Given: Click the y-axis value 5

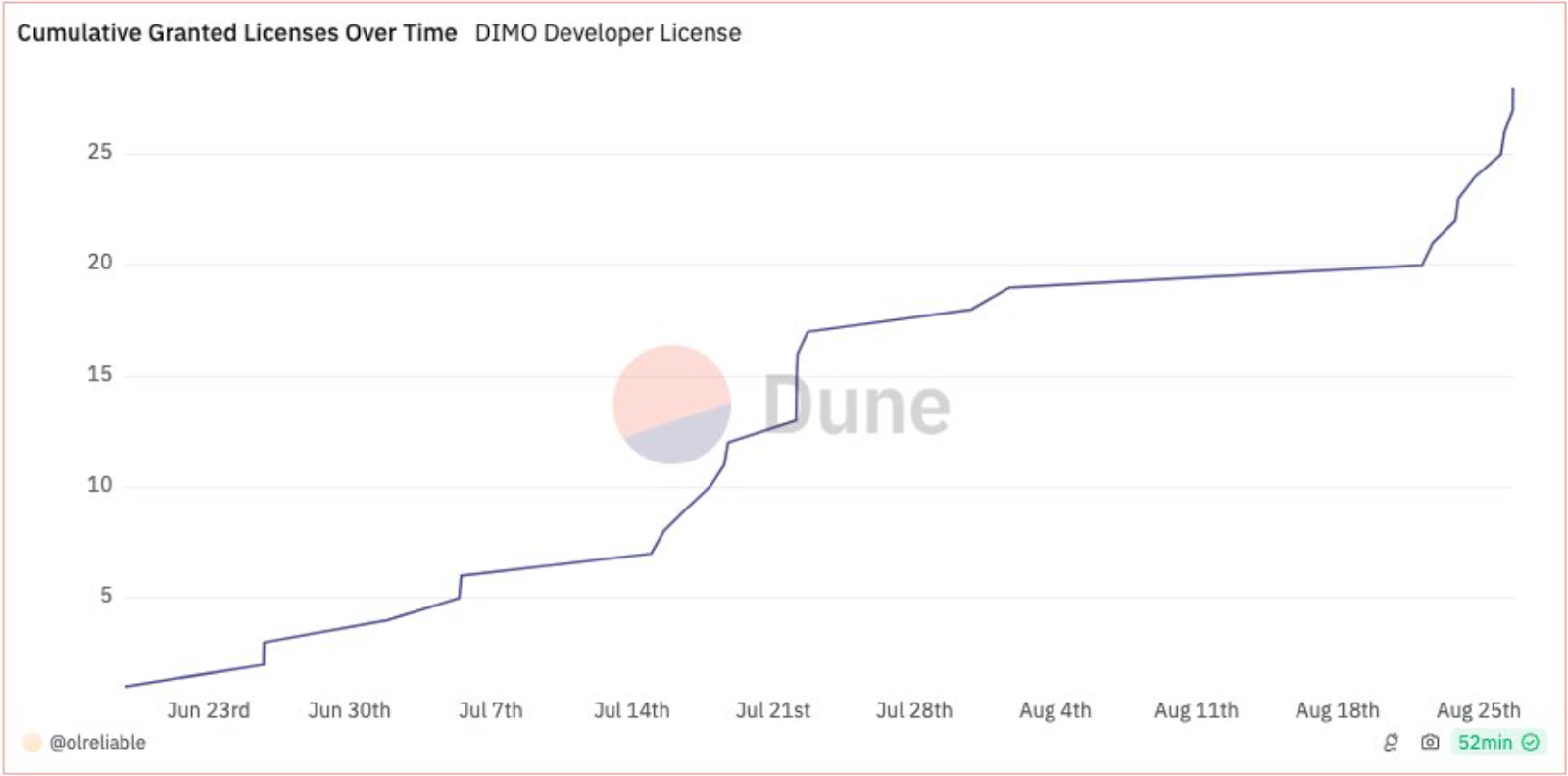Looking at the screenshot, I should pos(106,596).
